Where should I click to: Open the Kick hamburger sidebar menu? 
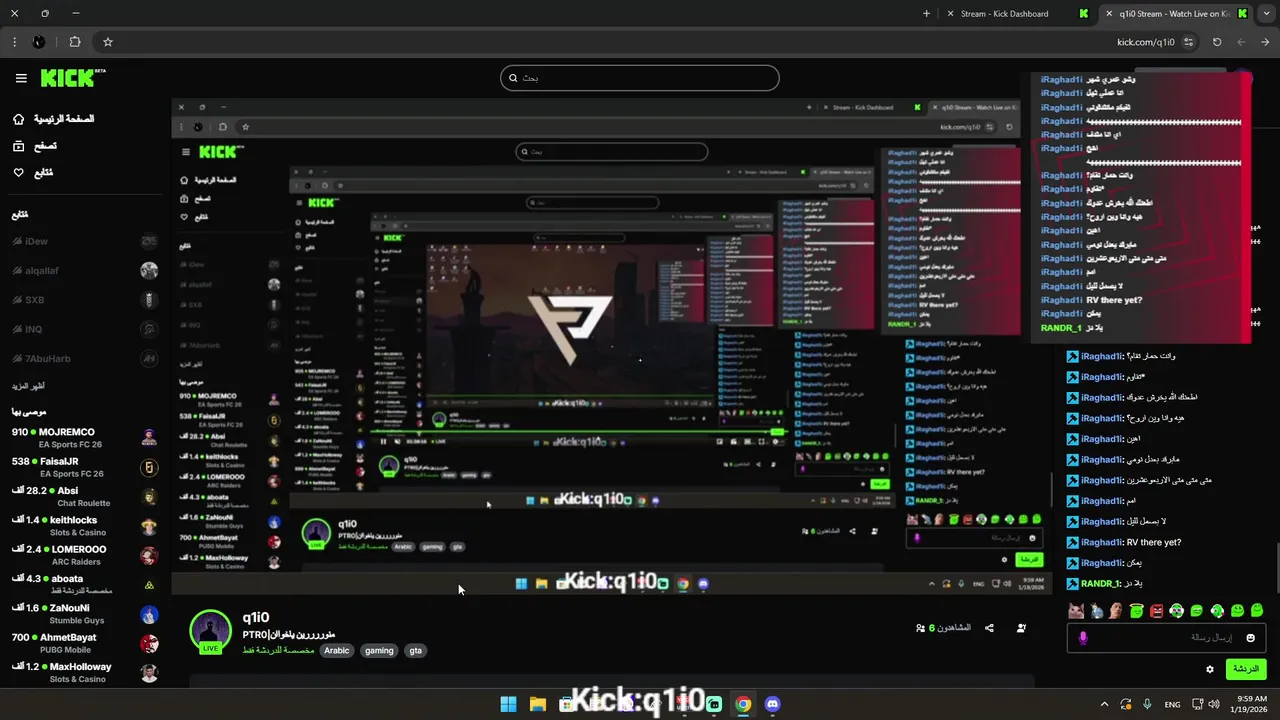click(21, 78)
